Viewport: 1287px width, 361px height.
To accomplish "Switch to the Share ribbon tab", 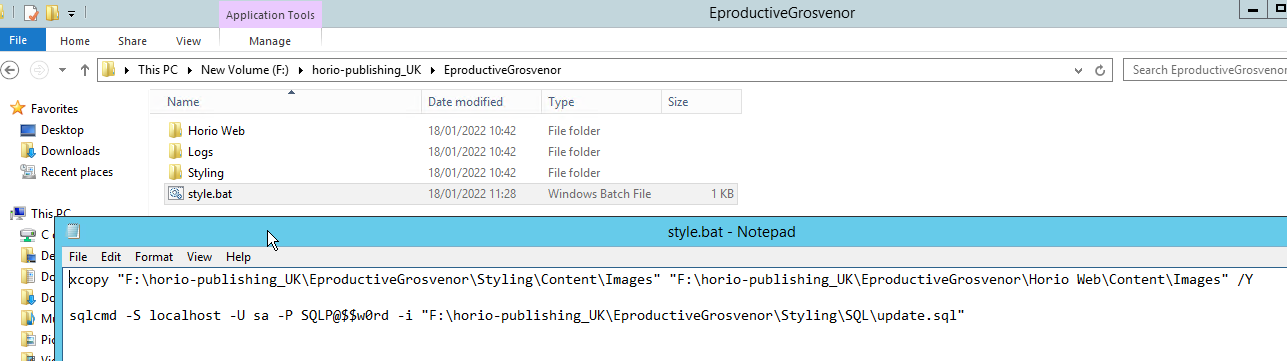I will (132, 41).
